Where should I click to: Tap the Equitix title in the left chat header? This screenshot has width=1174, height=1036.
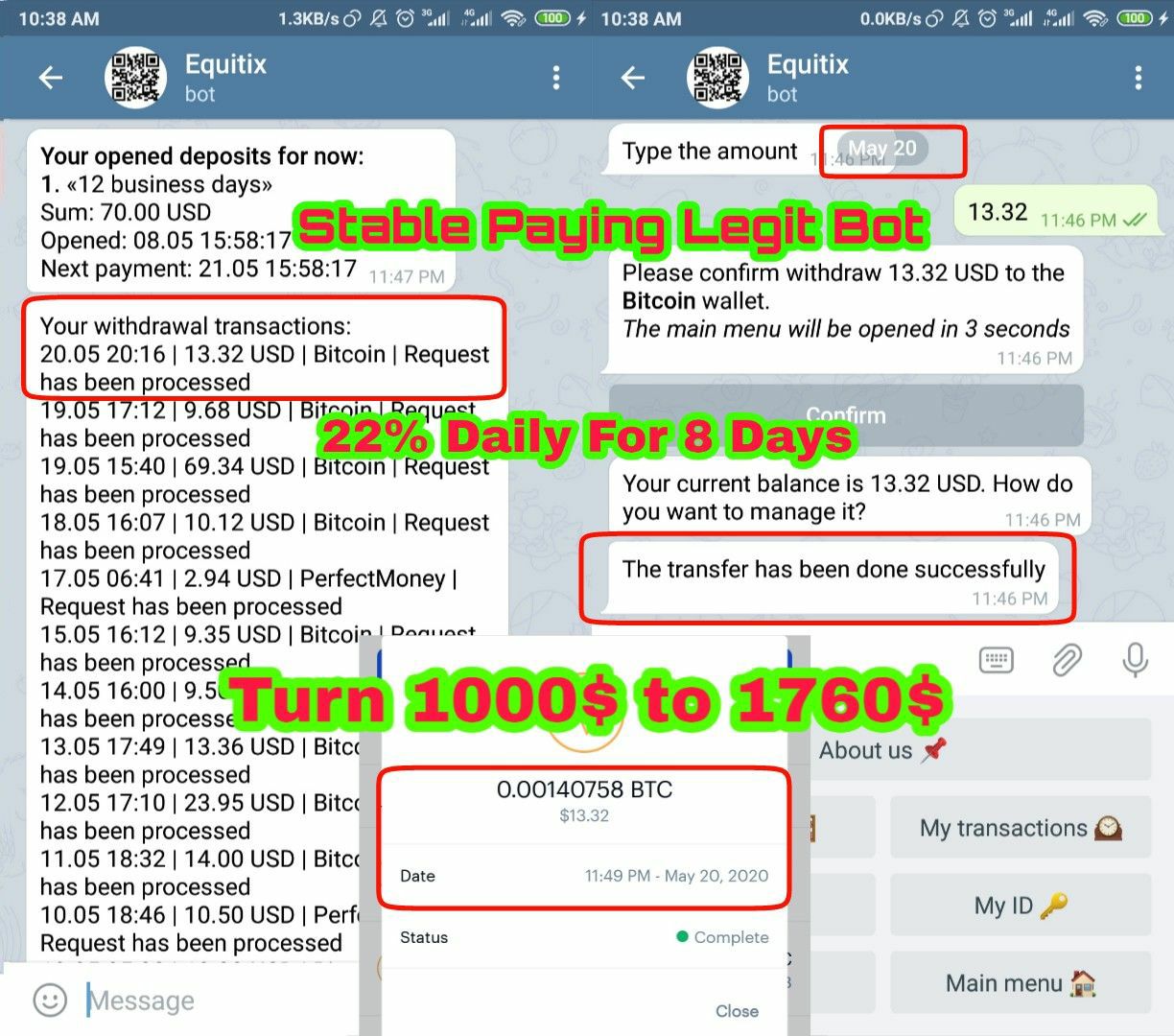coord(225,64)
